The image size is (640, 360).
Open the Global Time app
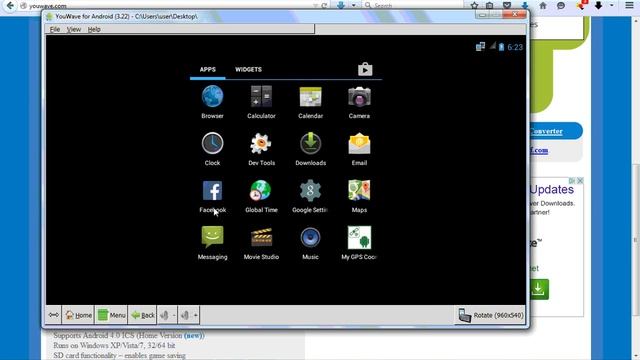click(x=261, y=196)
